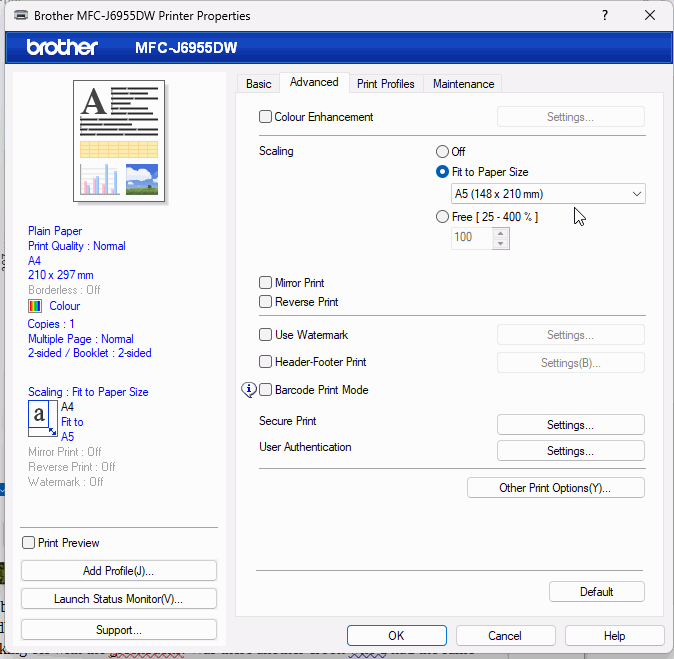Viewport: 674px width, 659px height.
Task: Enable the Colour Enhancement checkbox
Action: coord(266,117)
